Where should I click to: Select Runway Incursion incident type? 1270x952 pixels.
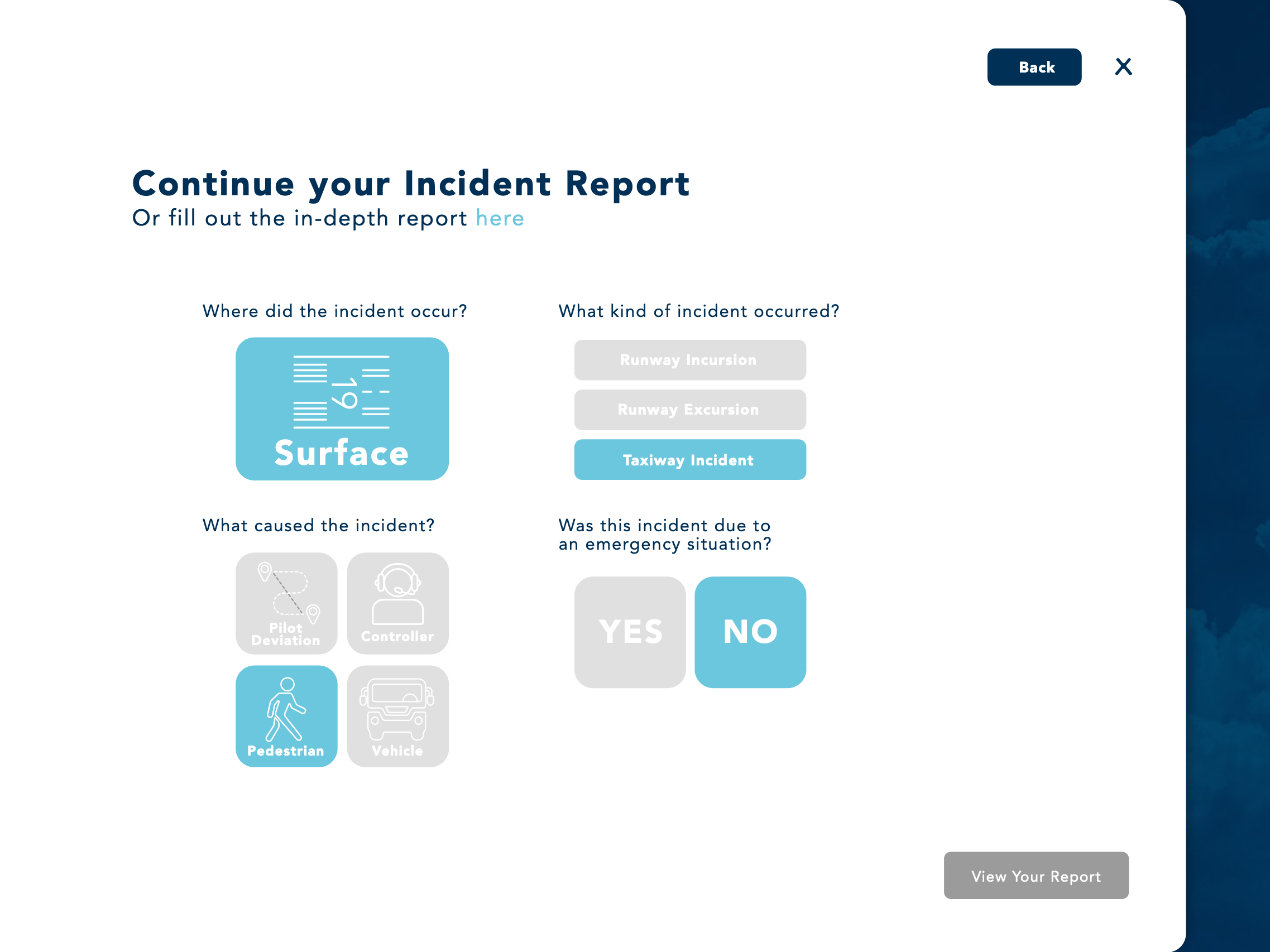coord(689,360)
